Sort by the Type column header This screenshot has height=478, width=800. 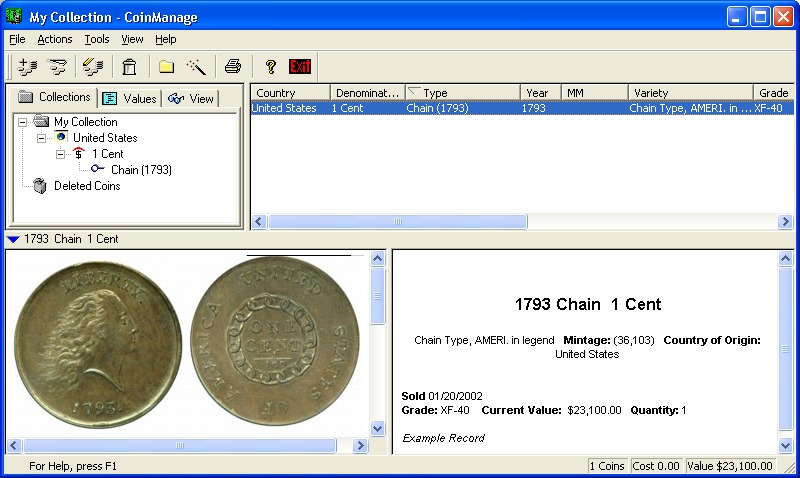pos(463,92)
